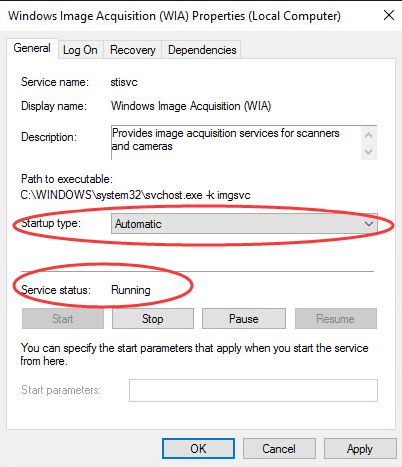Click the disabled Resume button
Image resolution: width=402 pixels, height=467 pixels.
(x=336, y=319)
